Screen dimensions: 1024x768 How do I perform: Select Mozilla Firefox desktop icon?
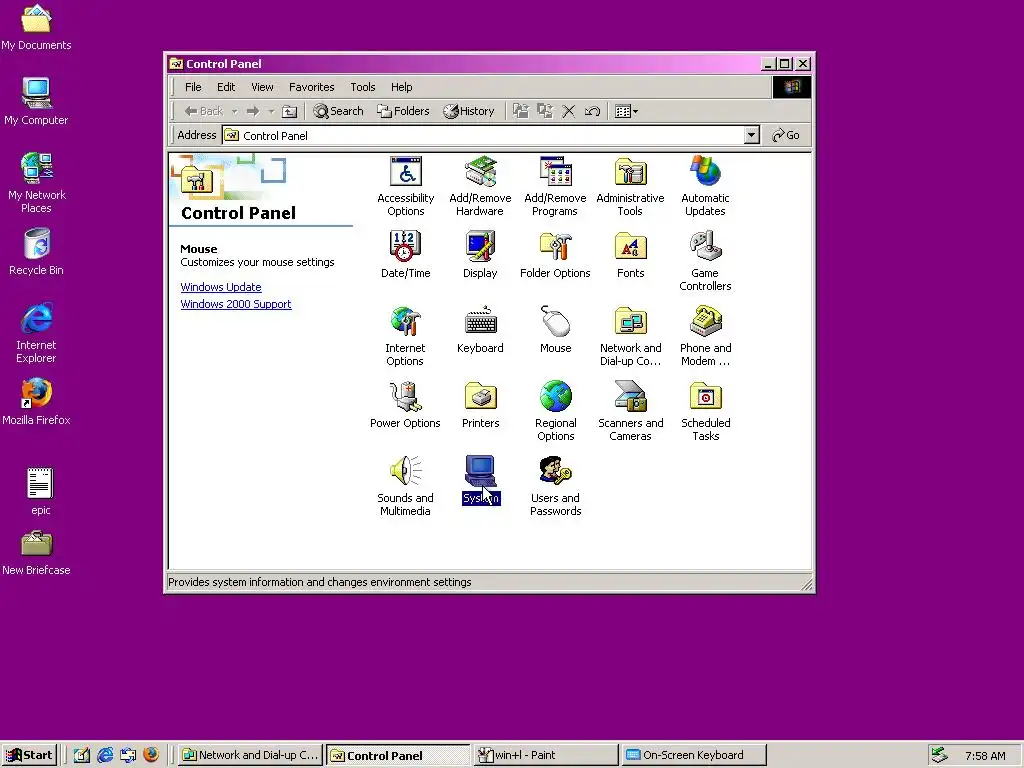(36, 402)
